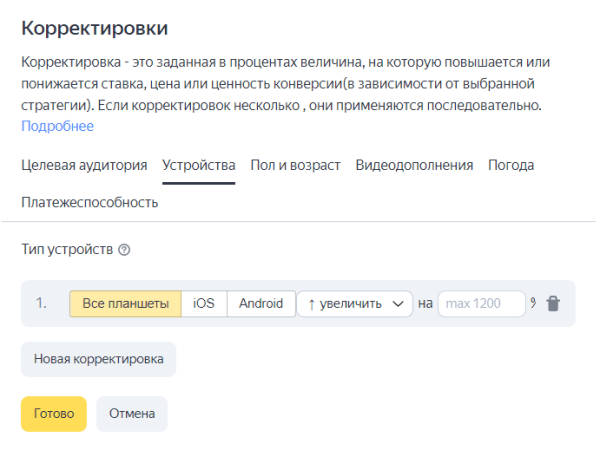Focus the max 1200 percent input field
This screenshot has height=450, width=600.
tap(481, 304)
